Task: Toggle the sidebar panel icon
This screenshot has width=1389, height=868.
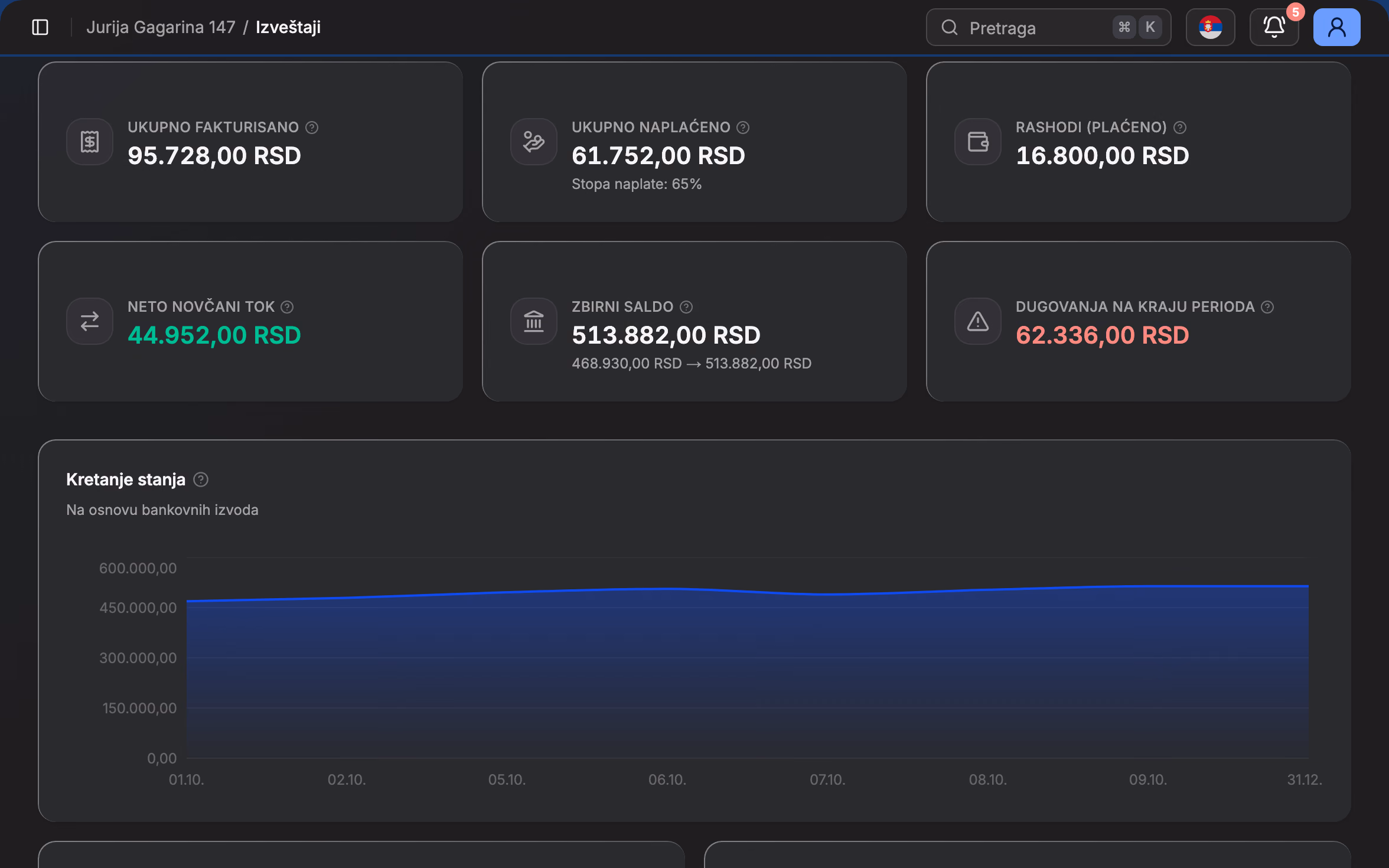Action: (40, 27)
